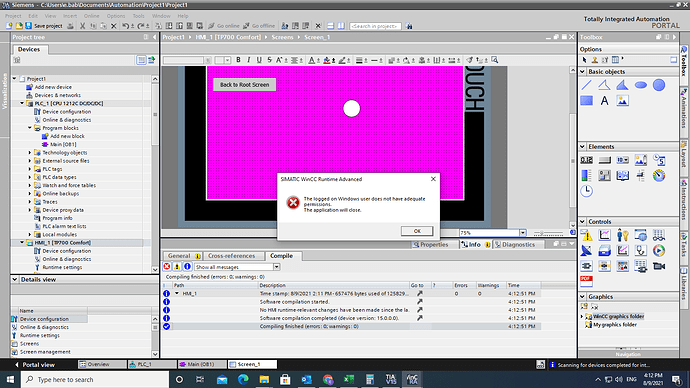Toggle Bold text formatting

tap(239, 60)
